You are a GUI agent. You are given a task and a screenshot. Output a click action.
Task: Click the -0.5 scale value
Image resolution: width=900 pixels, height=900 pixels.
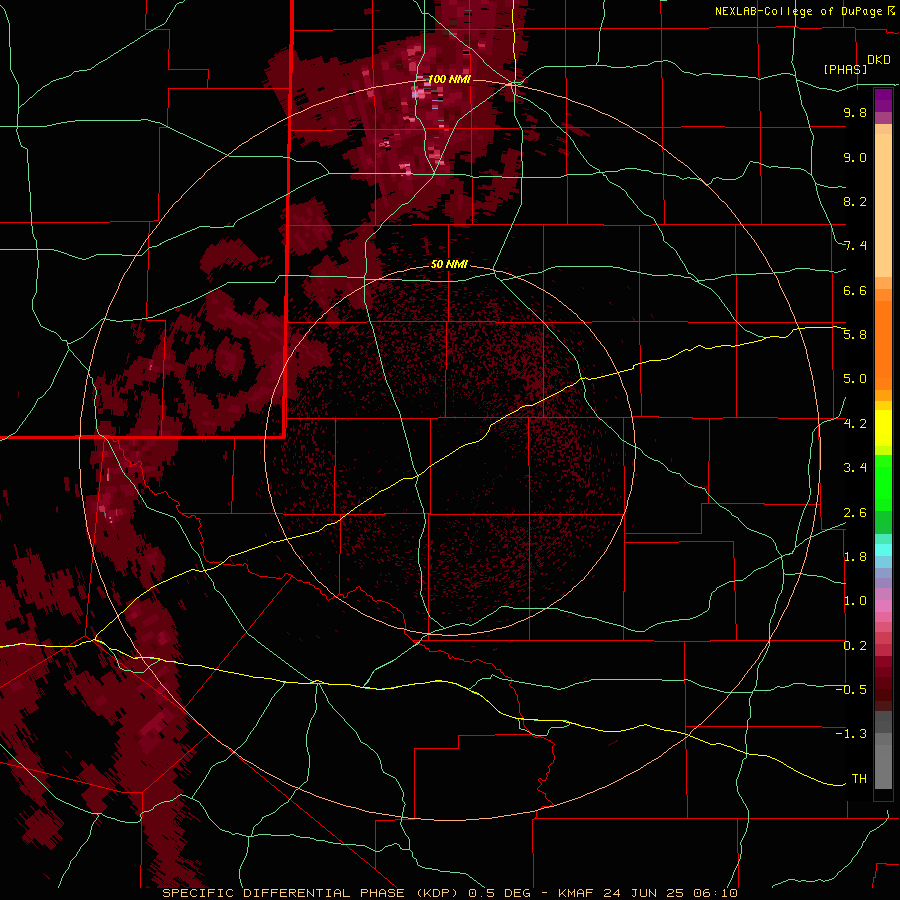[851, 690]
